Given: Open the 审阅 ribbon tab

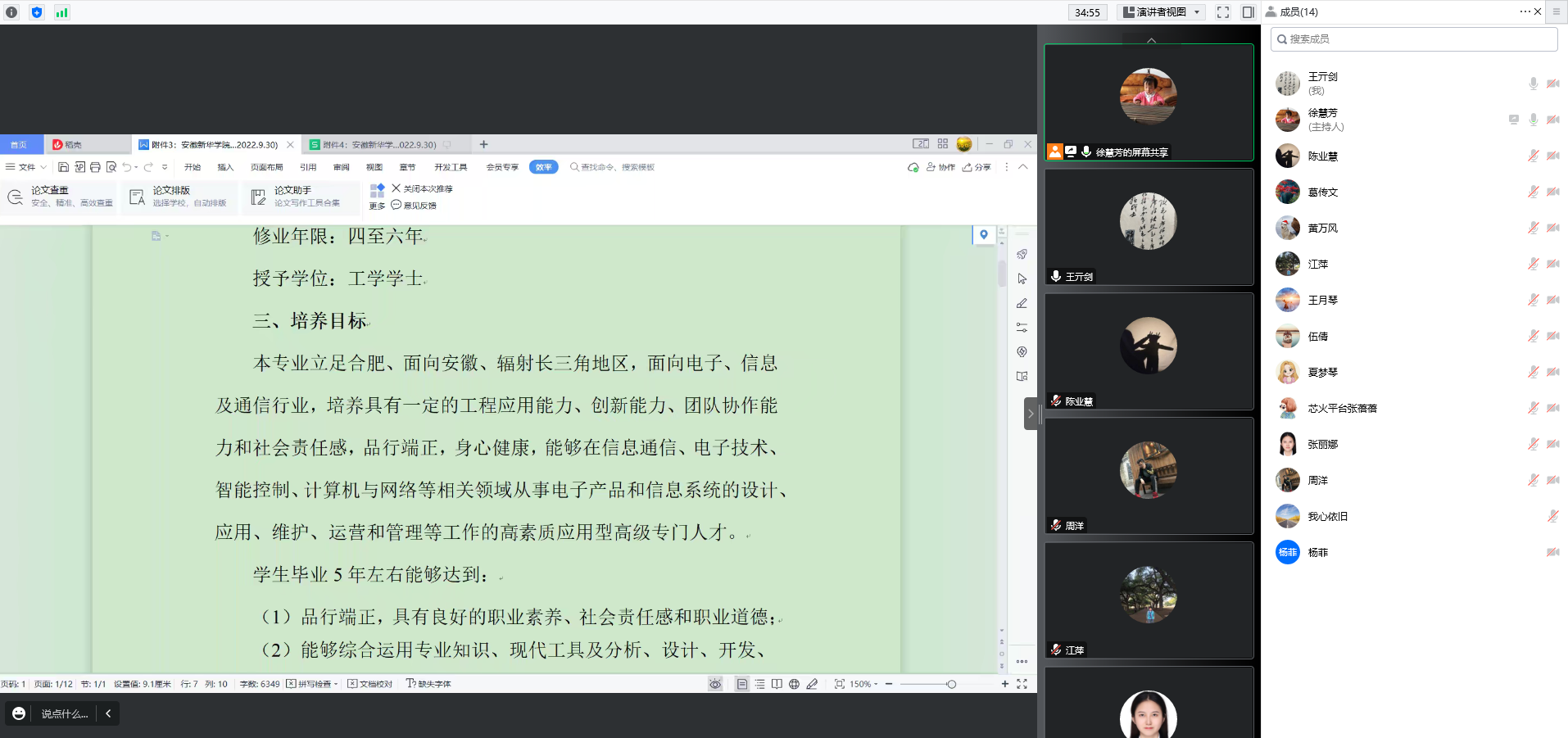Looking at the screenshot, I should coord(341,167).
